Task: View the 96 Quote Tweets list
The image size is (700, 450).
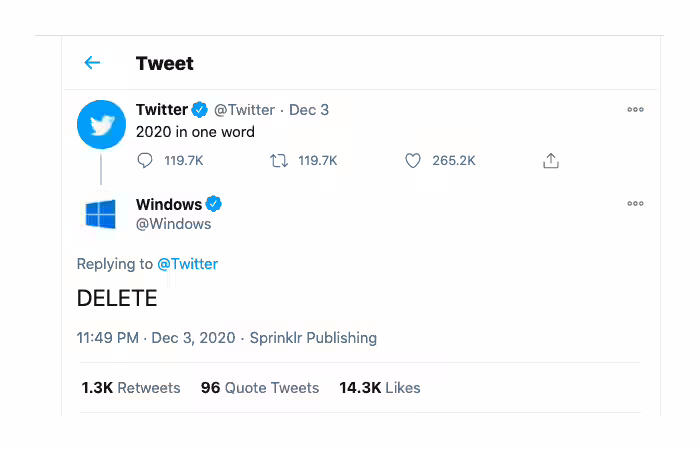Action: coord(260,388)
